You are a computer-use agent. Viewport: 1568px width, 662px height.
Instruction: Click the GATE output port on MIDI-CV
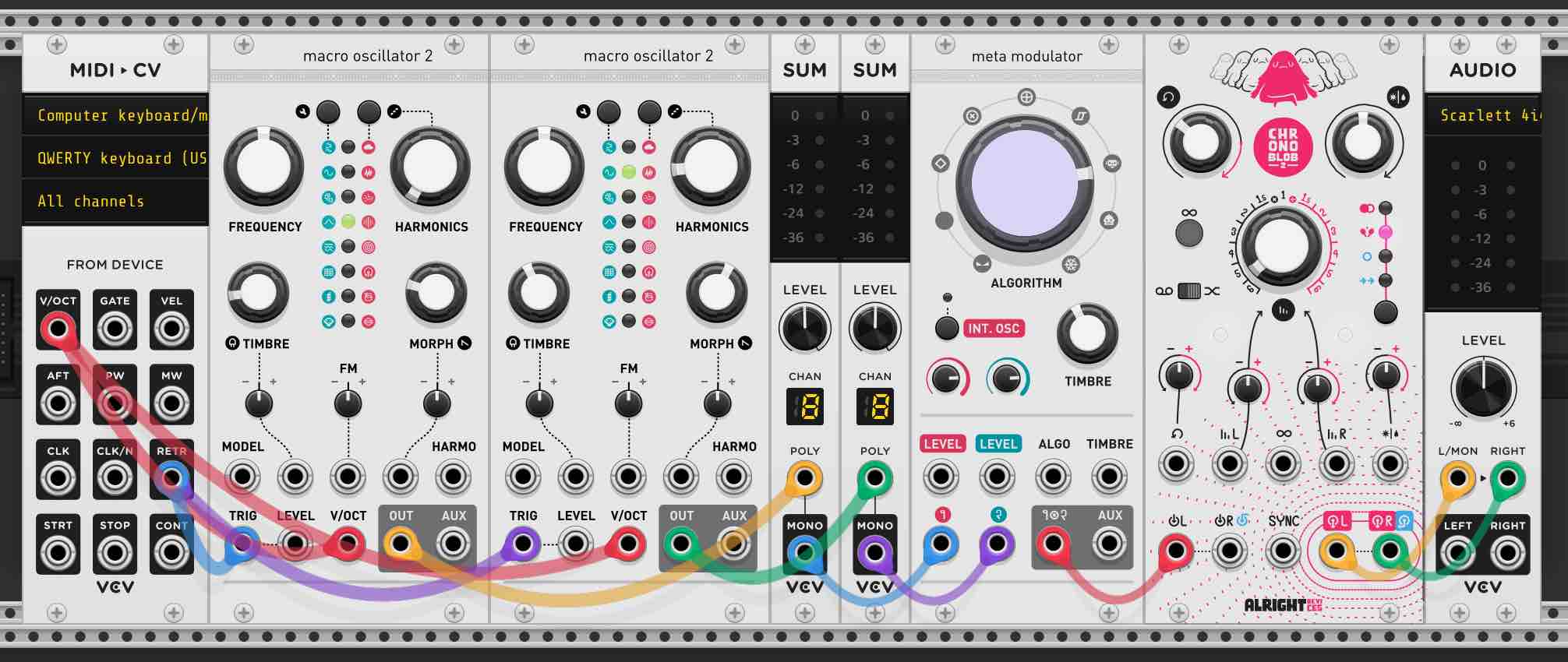(x=115, y=329)
